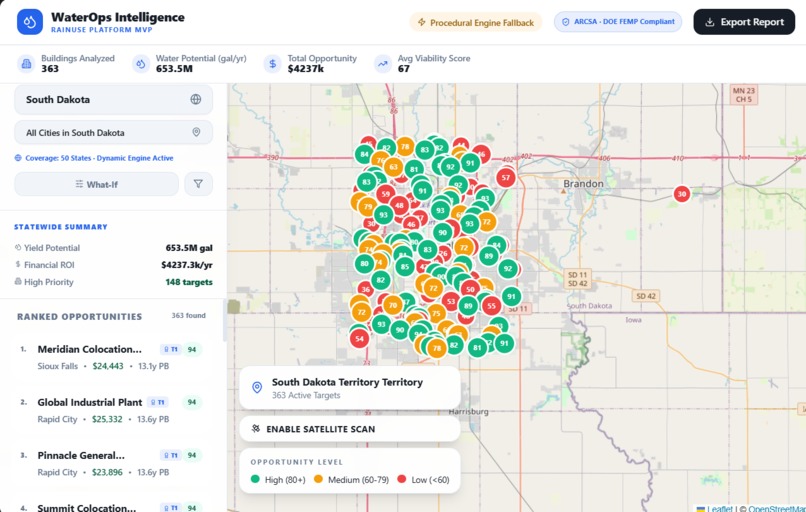Screen dimensions: 806x512
Task: Click the red map marker labeled 55
Action: 491,305
